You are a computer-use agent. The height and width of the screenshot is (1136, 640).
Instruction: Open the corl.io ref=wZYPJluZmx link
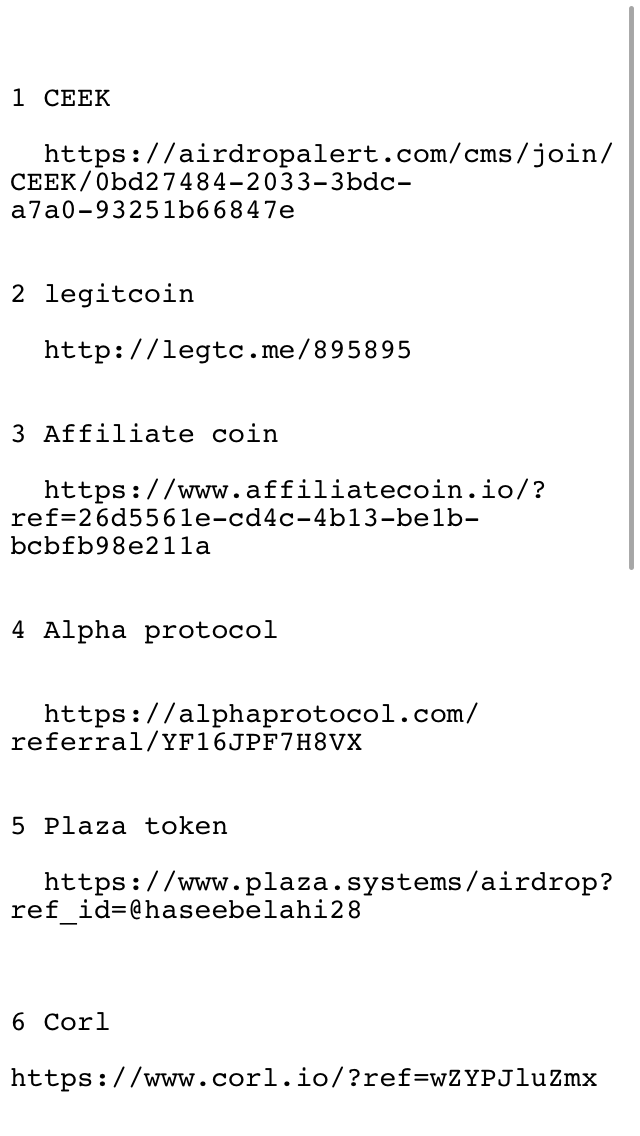click(304, 1078)
